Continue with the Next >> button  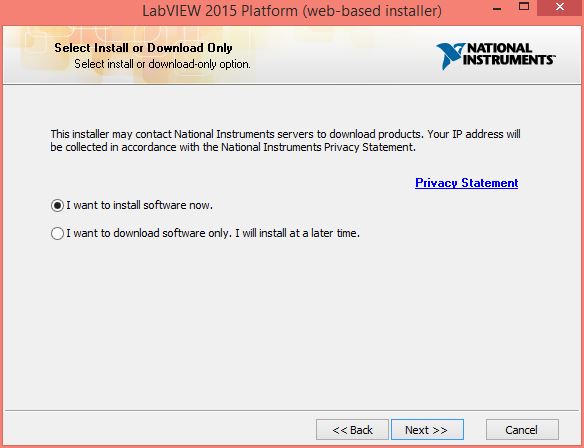pyautogui.click(x=427, y=430)
